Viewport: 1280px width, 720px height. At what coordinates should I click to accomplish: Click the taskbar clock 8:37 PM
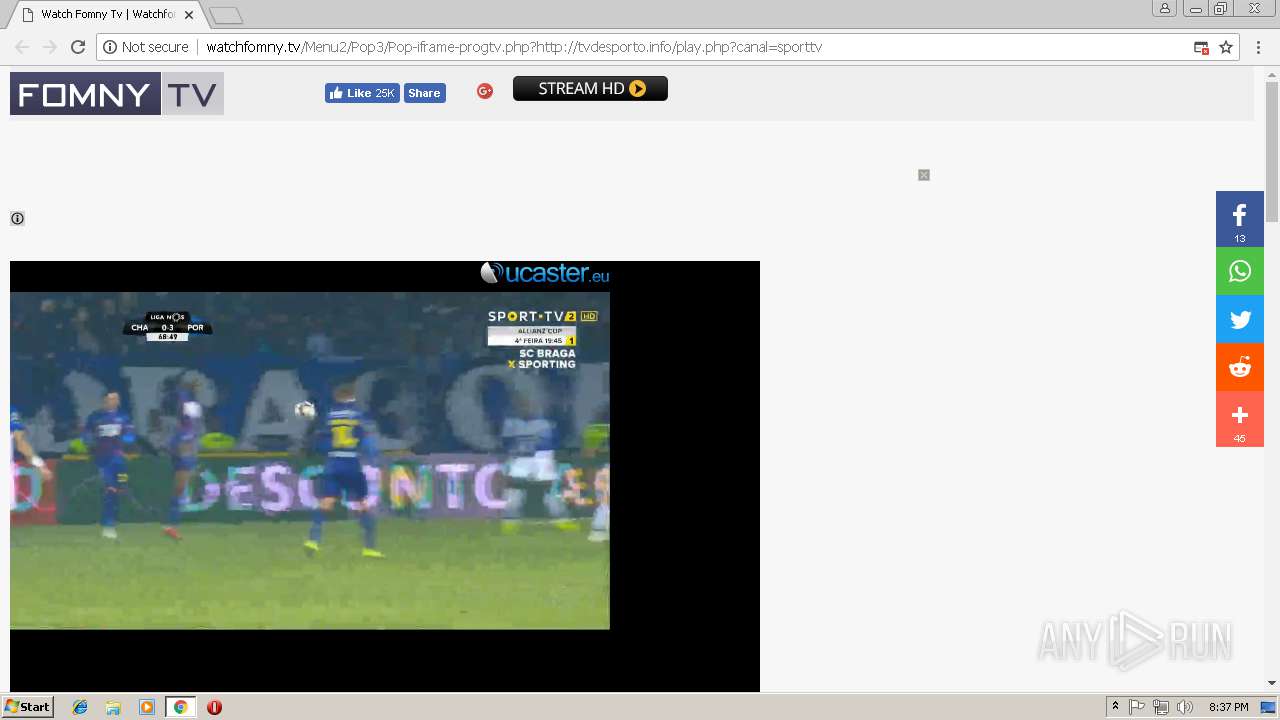(x=1228, y=707)
